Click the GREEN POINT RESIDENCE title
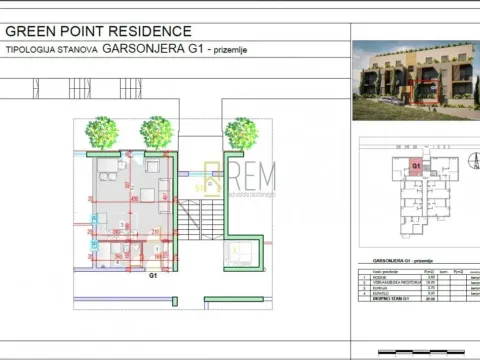480x360 pixels. [99, 31]
